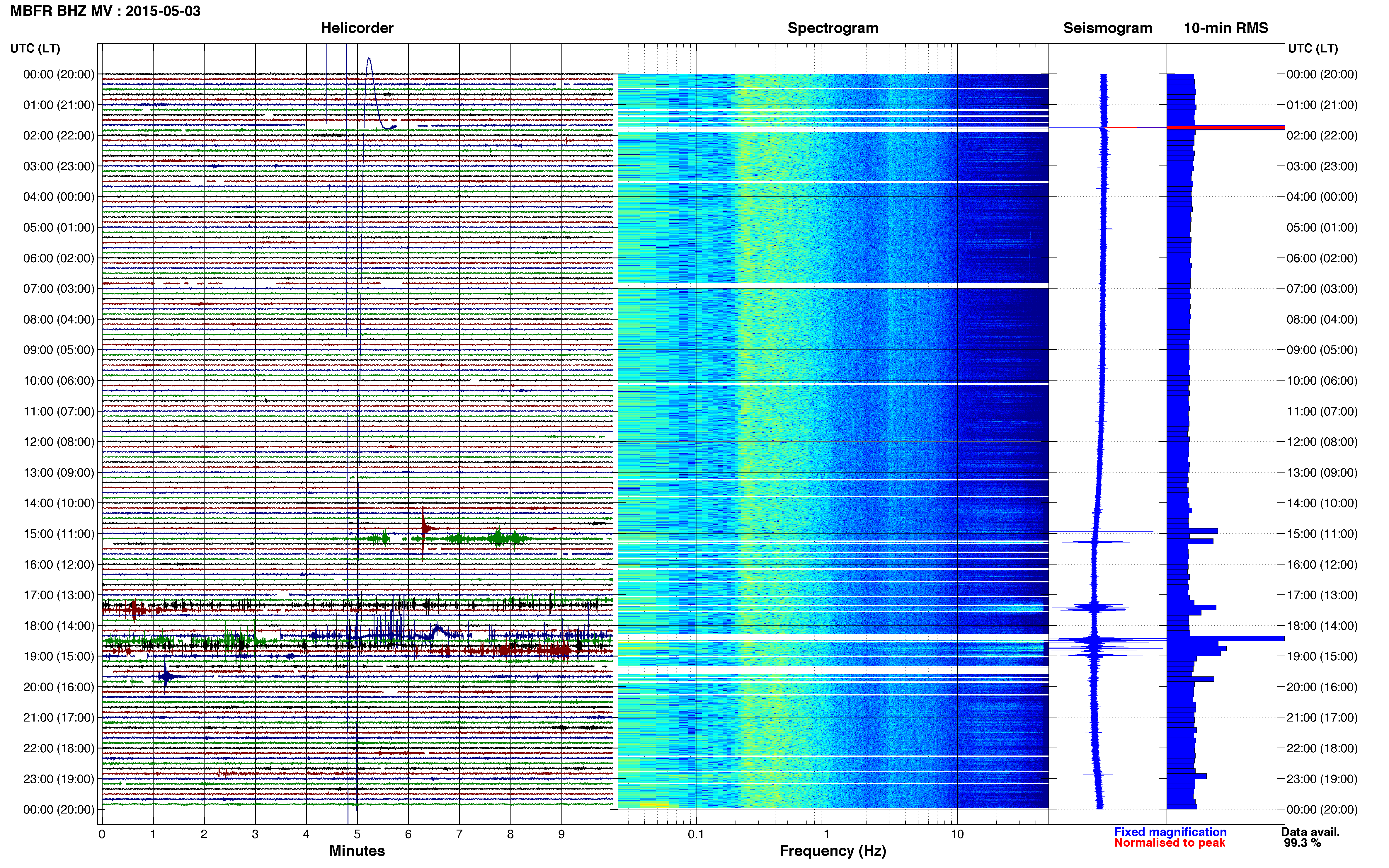Screen dimensions: 1389x868
Task: Click right time label '12:00 (08:00)'
Action: tap(1322, 442)
